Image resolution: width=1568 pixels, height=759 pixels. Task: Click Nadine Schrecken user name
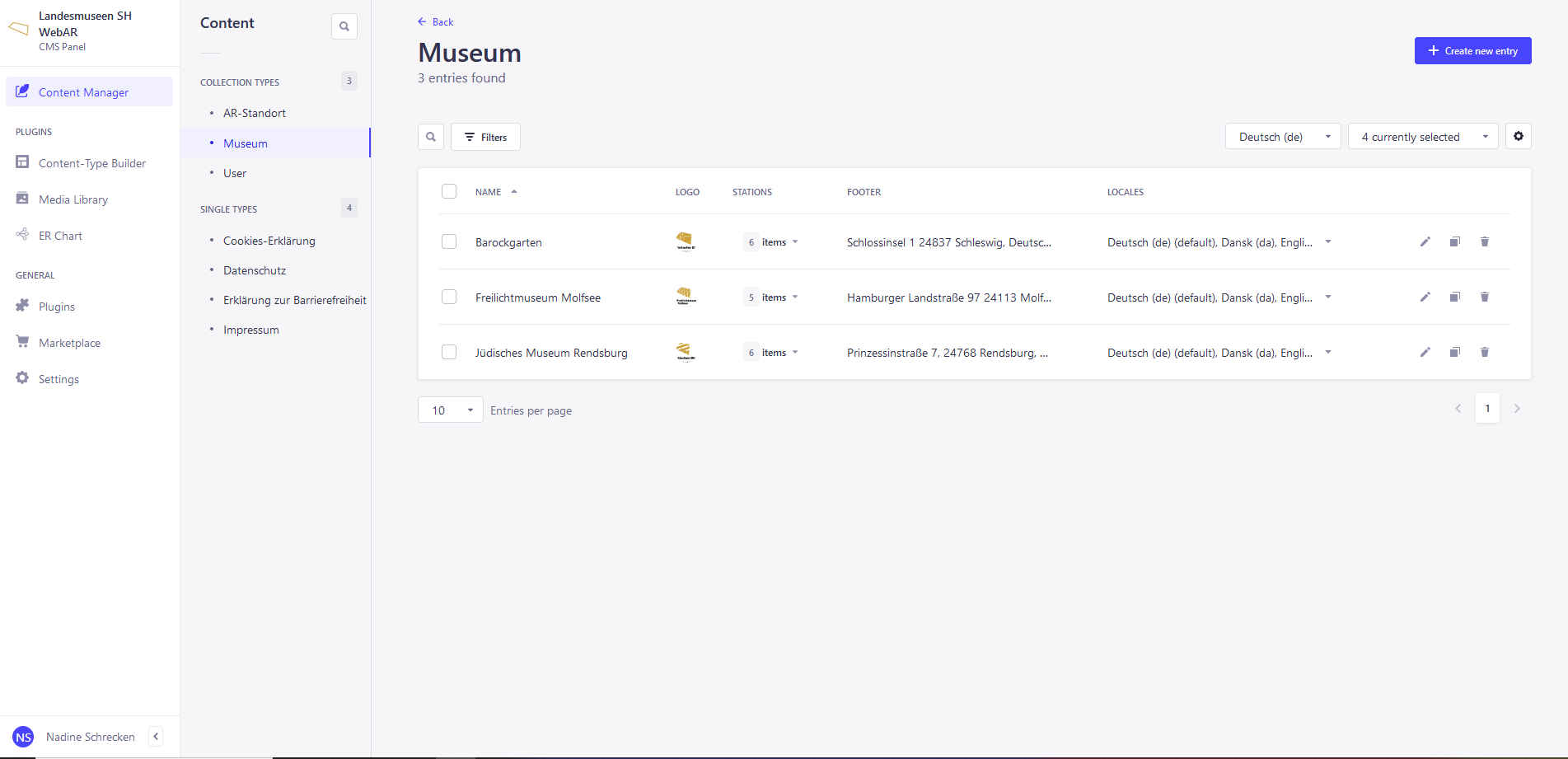tap(91, 737)
